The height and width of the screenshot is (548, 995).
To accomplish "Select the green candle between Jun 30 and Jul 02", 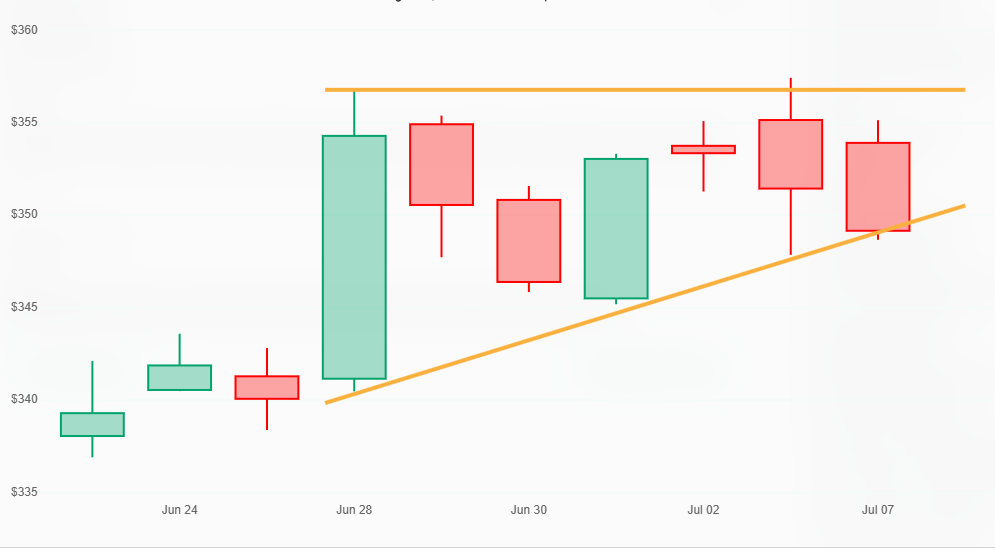I will tap(616, 228).
